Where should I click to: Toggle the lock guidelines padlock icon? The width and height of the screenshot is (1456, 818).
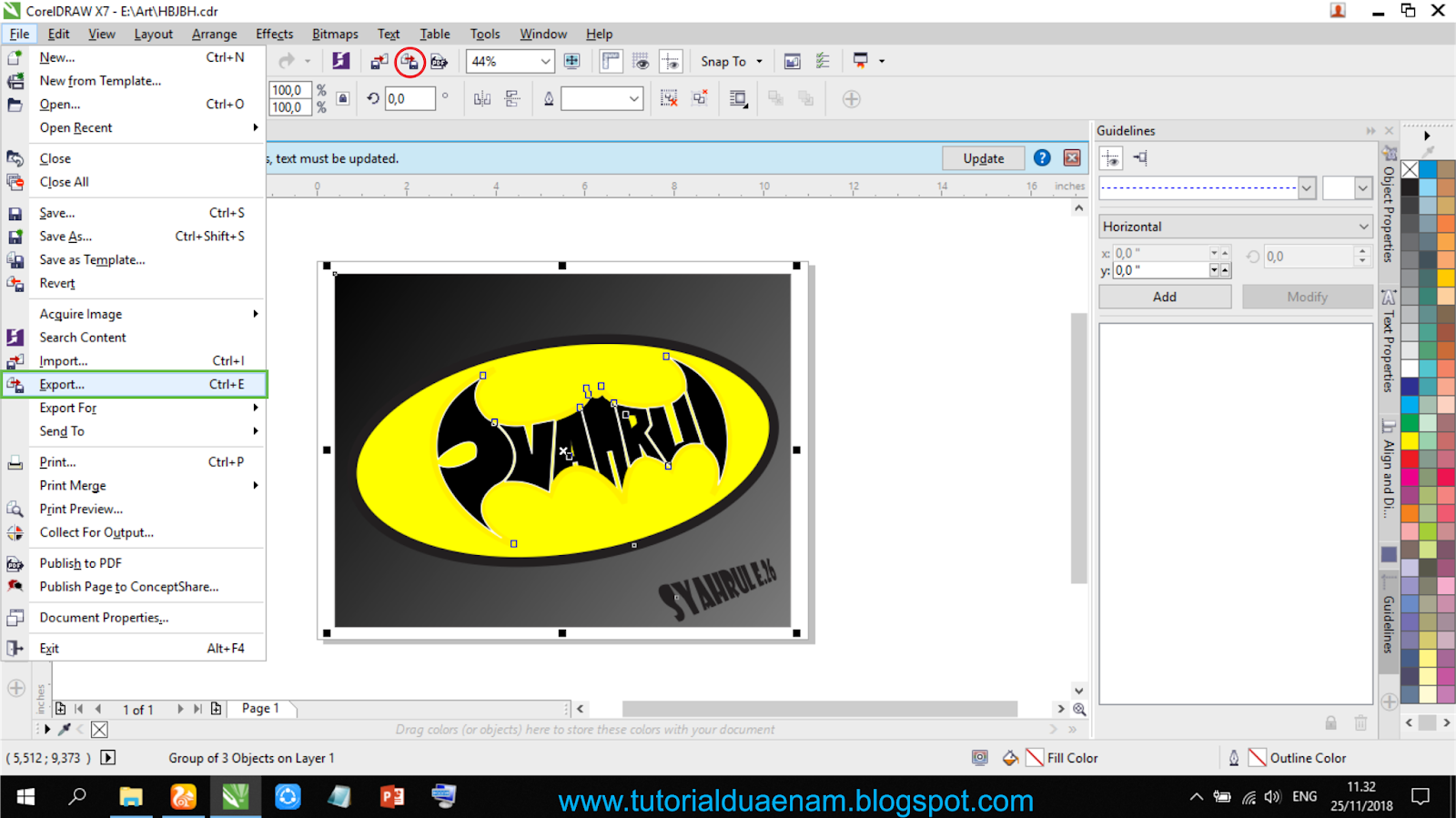point(1330,723)
